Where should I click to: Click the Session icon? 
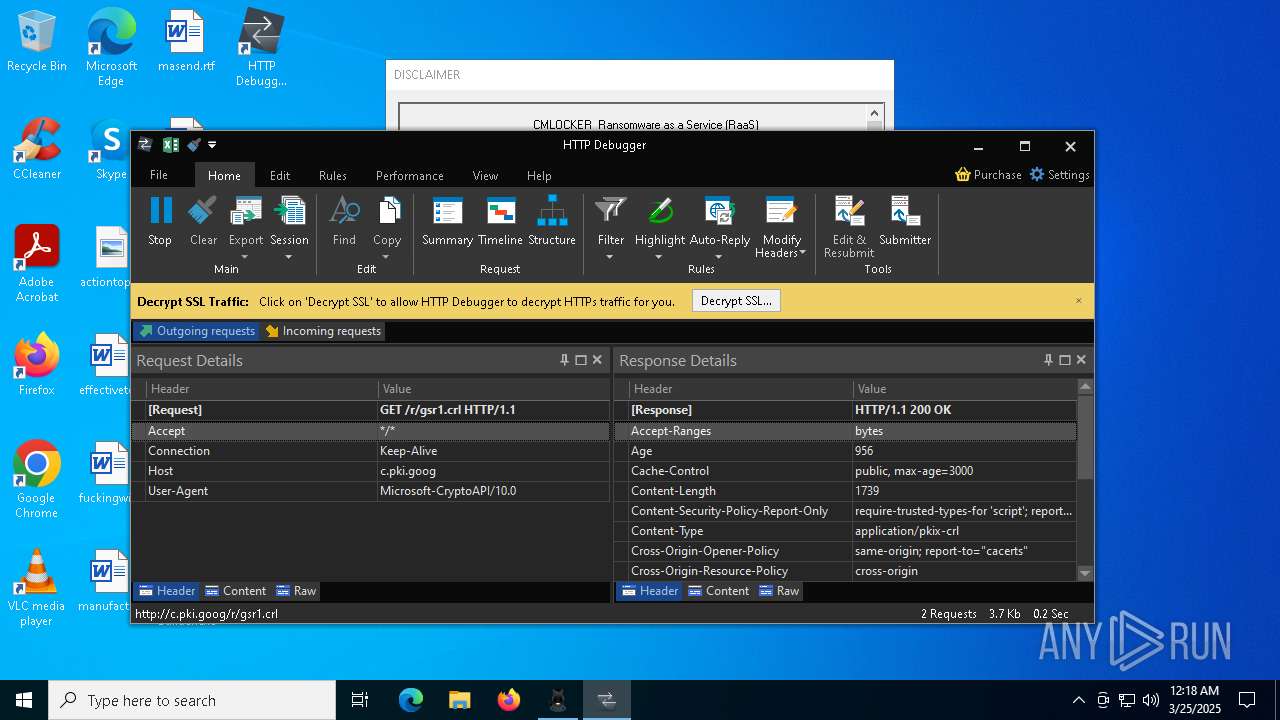(x=289, y=212)
